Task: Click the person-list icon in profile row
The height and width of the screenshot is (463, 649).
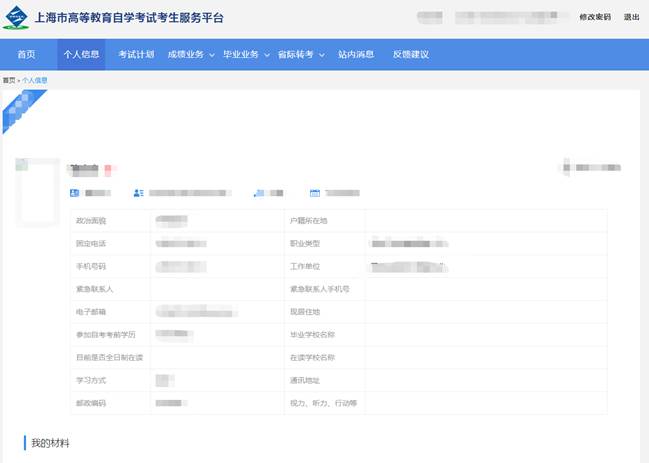Action: tap(139, 192)
